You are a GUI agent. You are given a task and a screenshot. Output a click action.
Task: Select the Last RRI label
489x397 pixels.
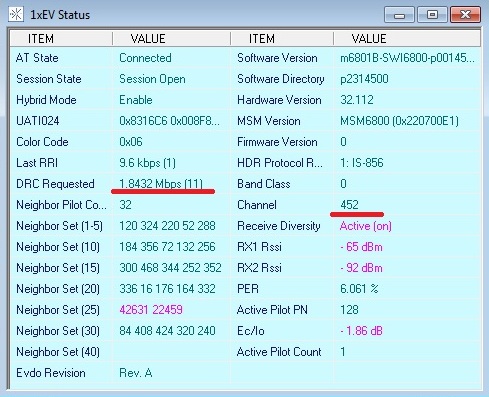(37, 163)
